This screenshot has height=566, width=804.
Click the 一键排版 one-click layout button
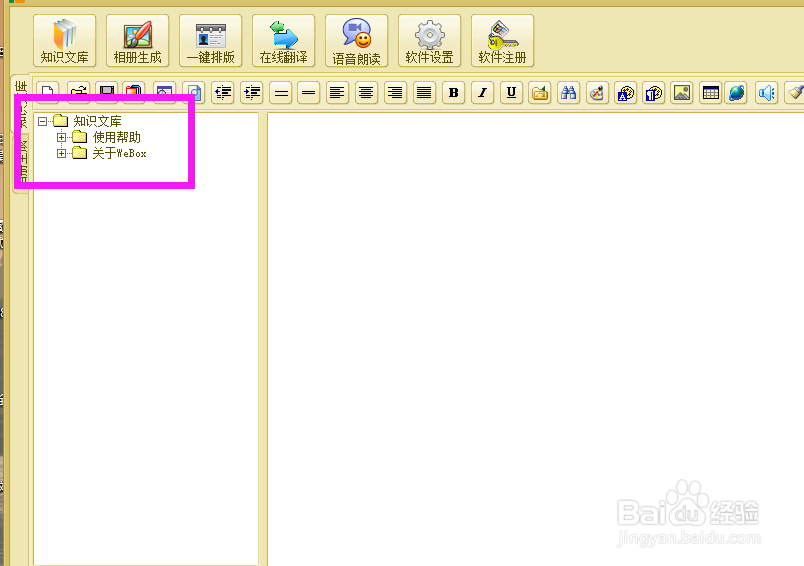click(x=211, y=41)
